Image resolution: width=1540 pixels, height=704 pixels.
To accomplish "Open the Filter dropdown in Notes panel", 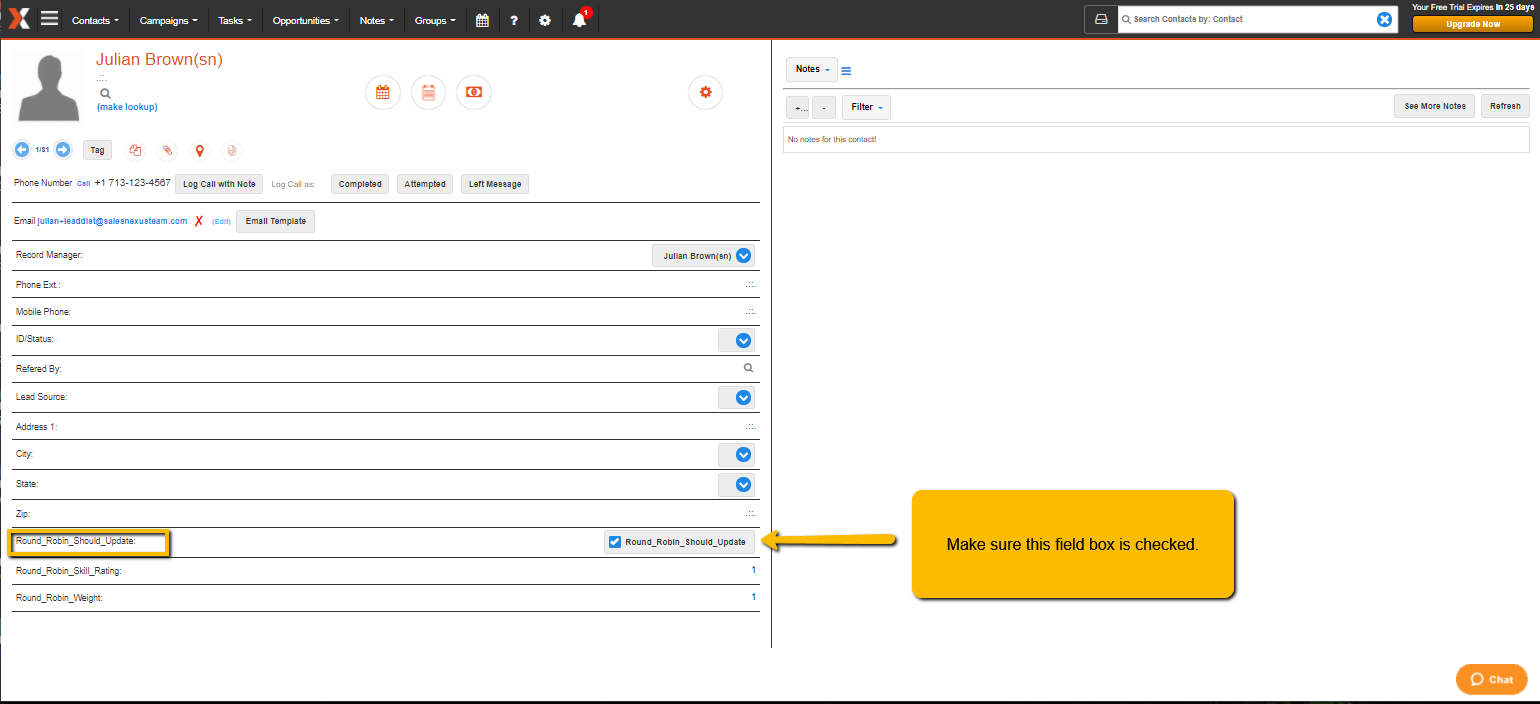I will pos(865,107).
